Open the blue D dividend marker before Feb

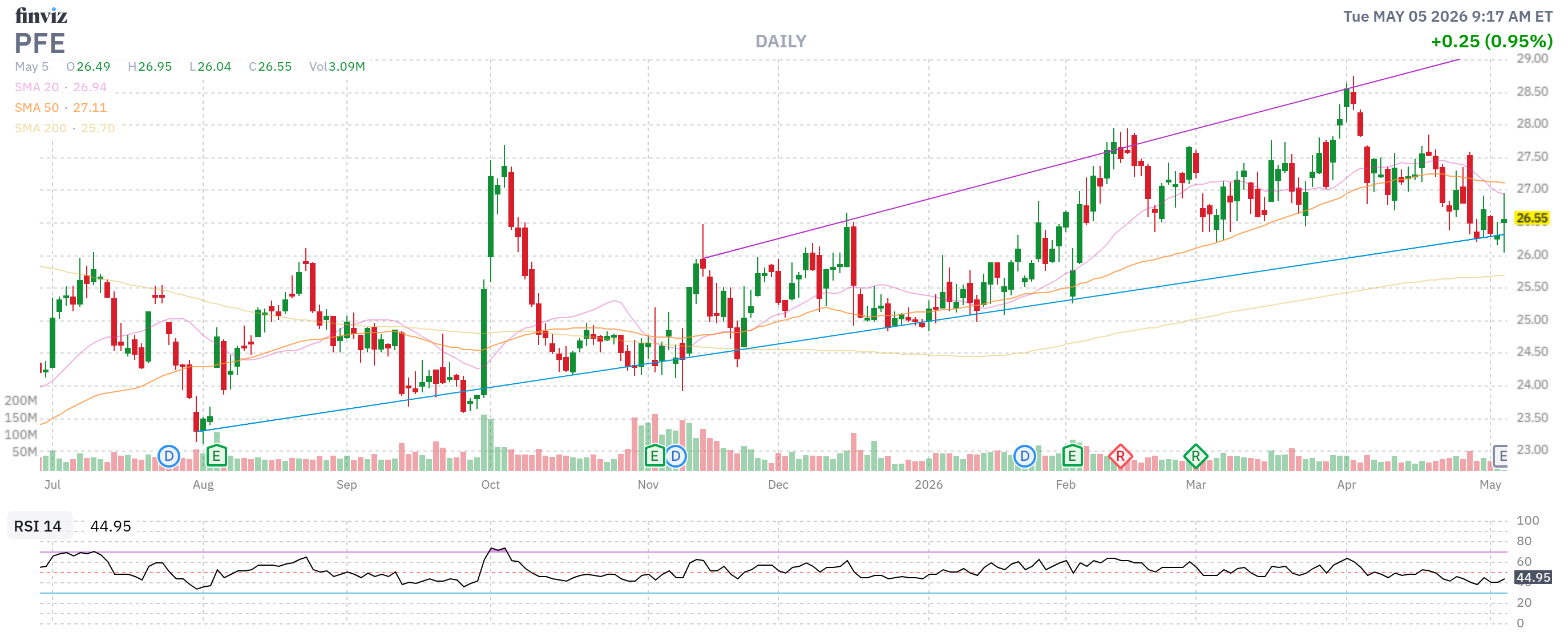point(1024,456)
